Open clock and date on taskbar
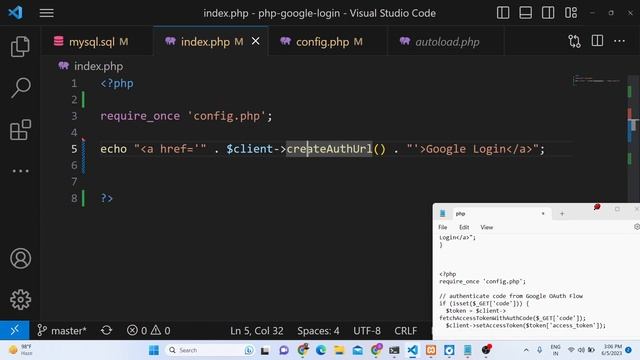 click(x=611, y=350)
